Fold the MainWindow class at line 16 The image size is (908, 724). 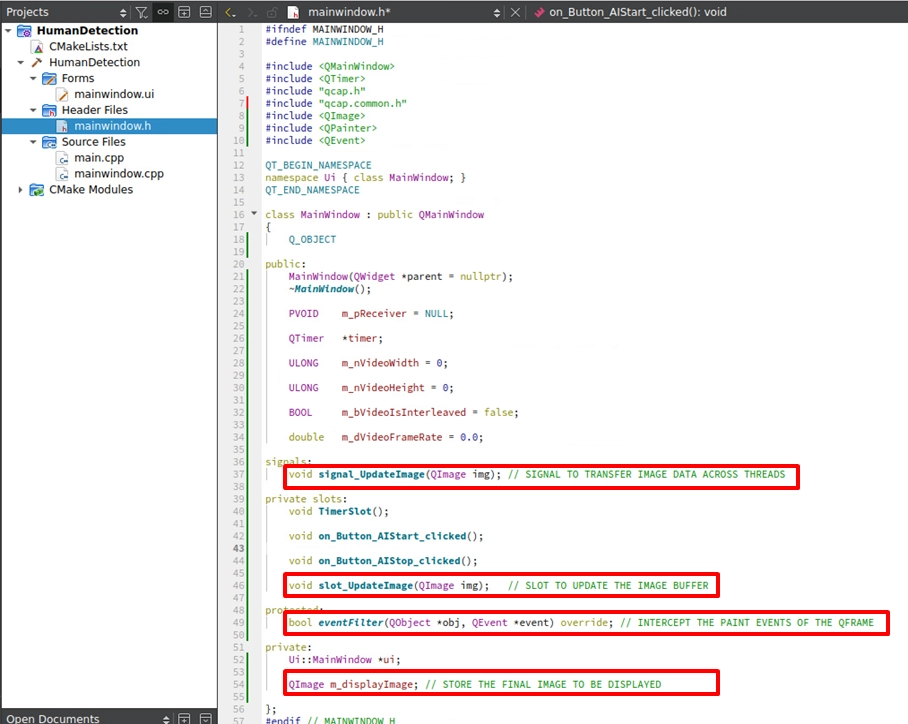[254, 214]
